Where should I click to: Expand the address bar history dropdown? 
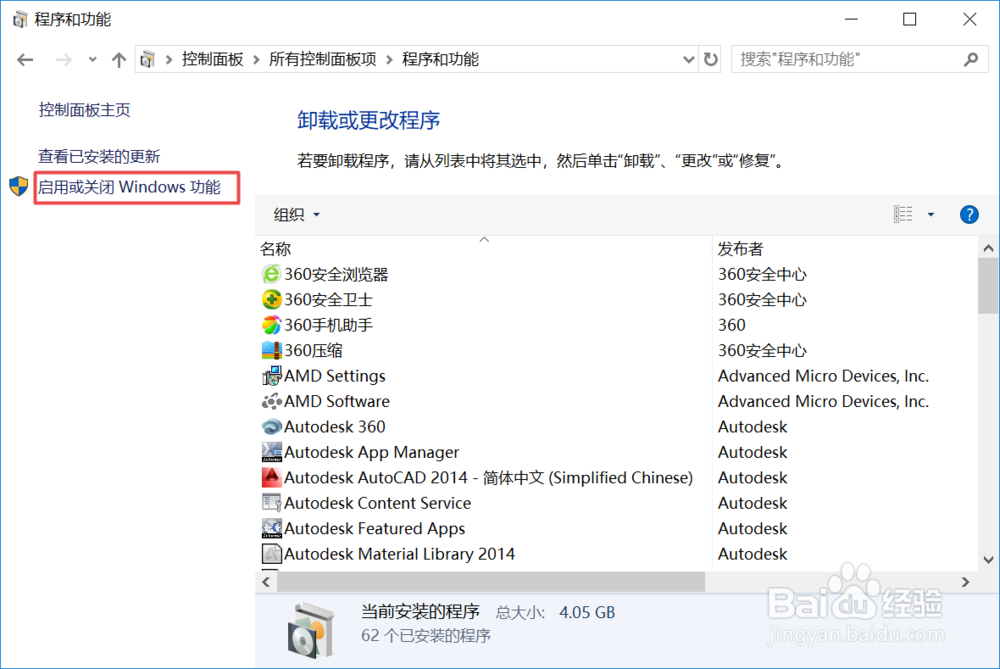pos(688,59)
